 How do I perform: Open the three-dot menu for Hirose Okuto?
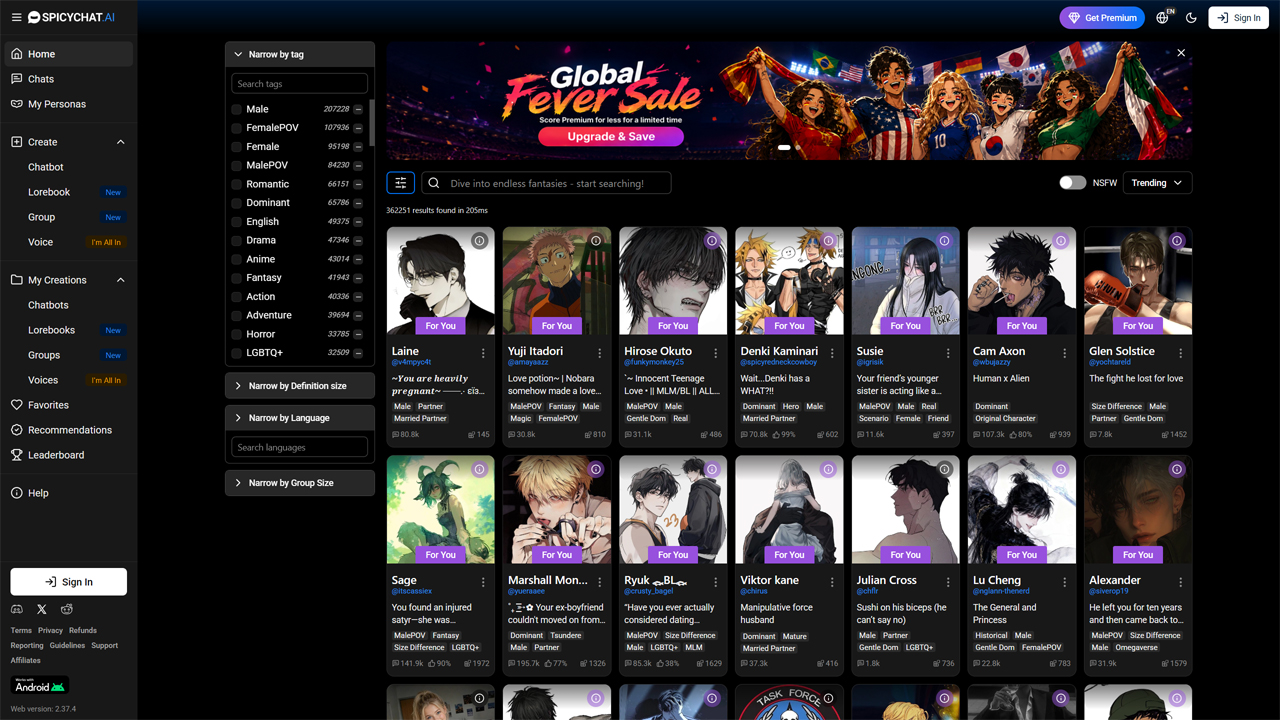tap(716, 353)
